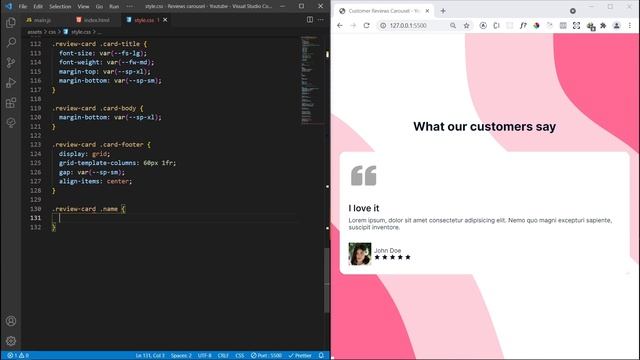Click the css breadcrumb segment
Screen dimensions: 640x360
pyautogui.click(x=52, y=32)
